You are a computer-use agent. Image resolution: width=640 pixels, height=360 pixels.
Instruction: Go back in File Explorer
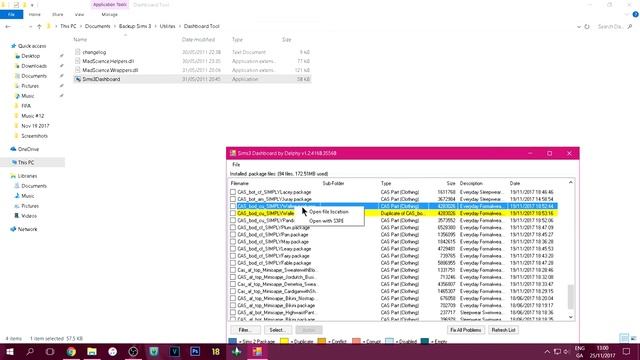pyautogui.click(x=8, y=27)
